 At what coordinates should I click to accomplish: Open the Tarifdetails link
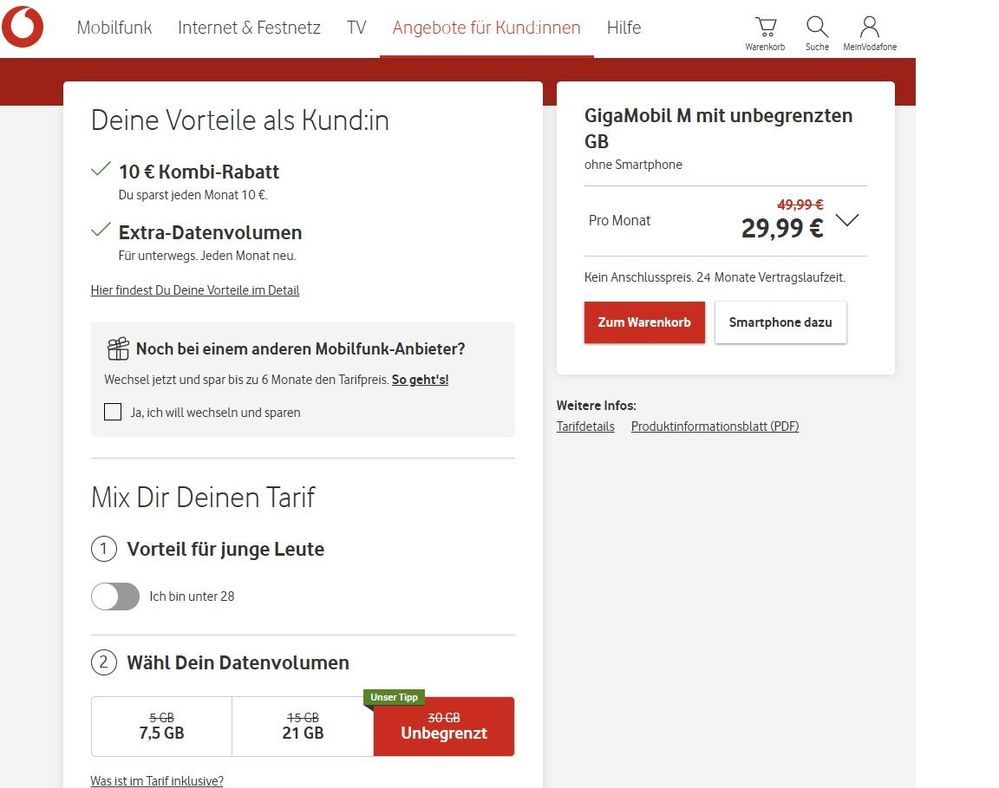click(x=585, y=426)
